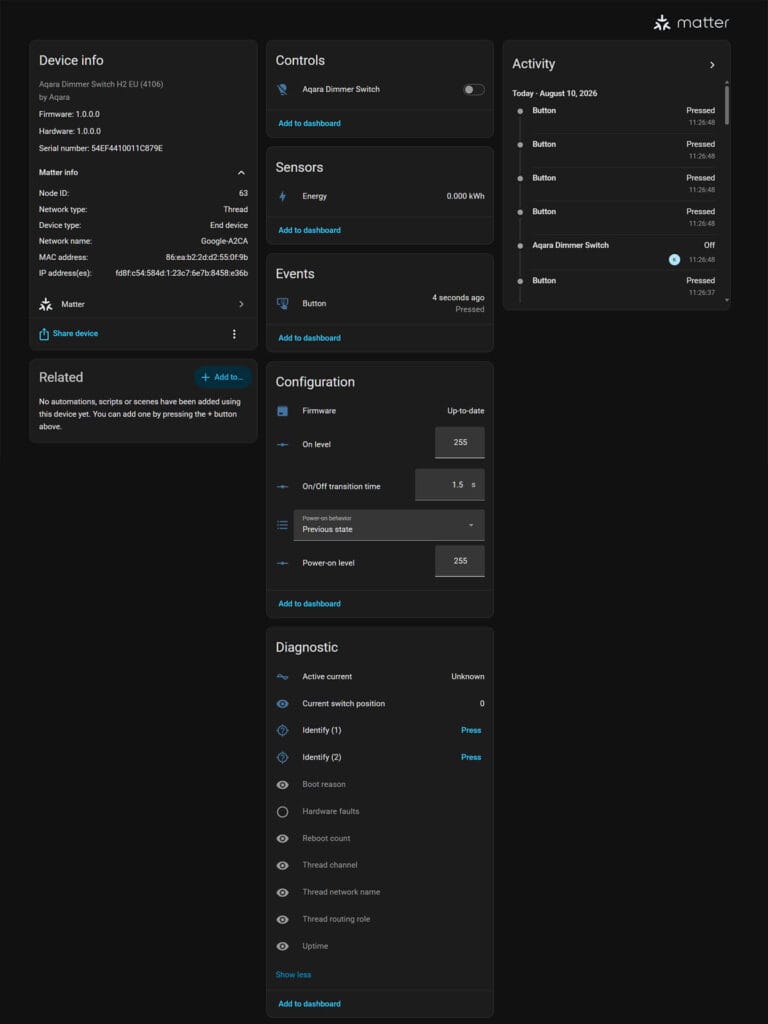Click the Firmware Up-to-date row
This screenshot has width=768, height=1024.
pos(380,411)
